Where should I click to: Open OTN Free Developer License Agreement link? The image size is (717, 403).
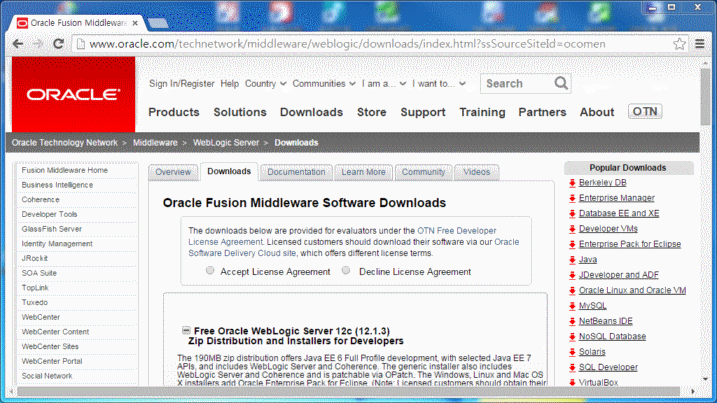pyautogui.click(x=342, y=236)
